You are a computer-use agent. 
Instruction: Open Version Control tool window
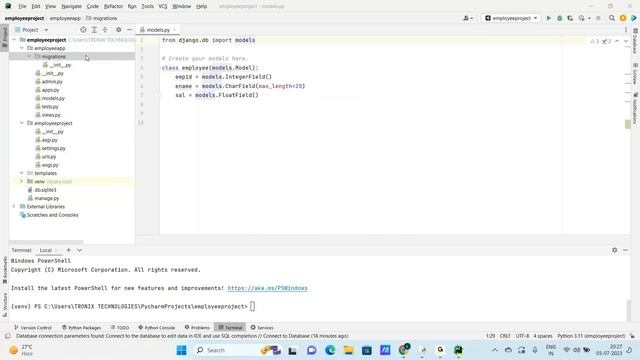33,327
